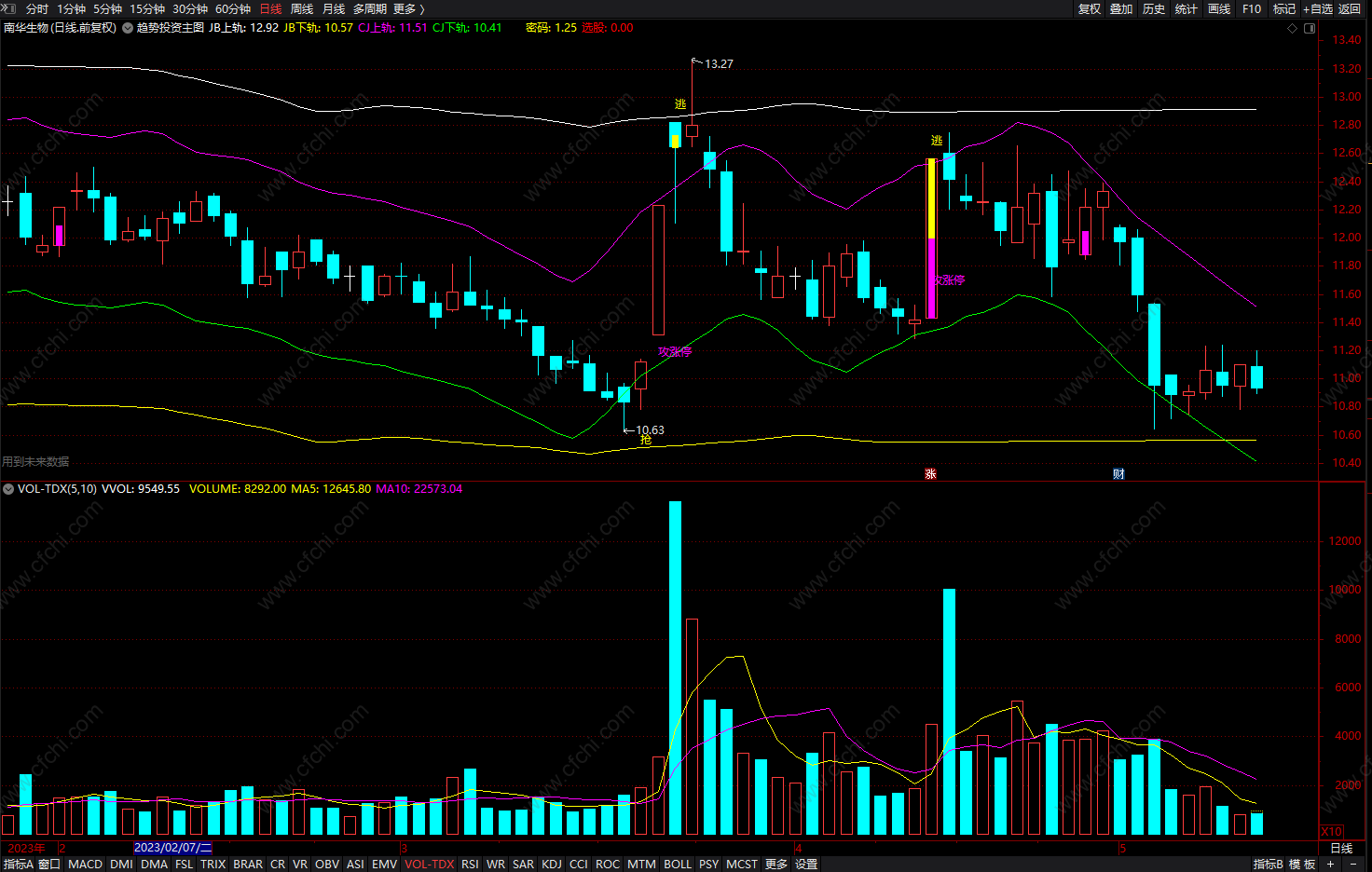Screen dimensions: 1372x872
Task: Select DMA indicator
Action: coord(154,865)
